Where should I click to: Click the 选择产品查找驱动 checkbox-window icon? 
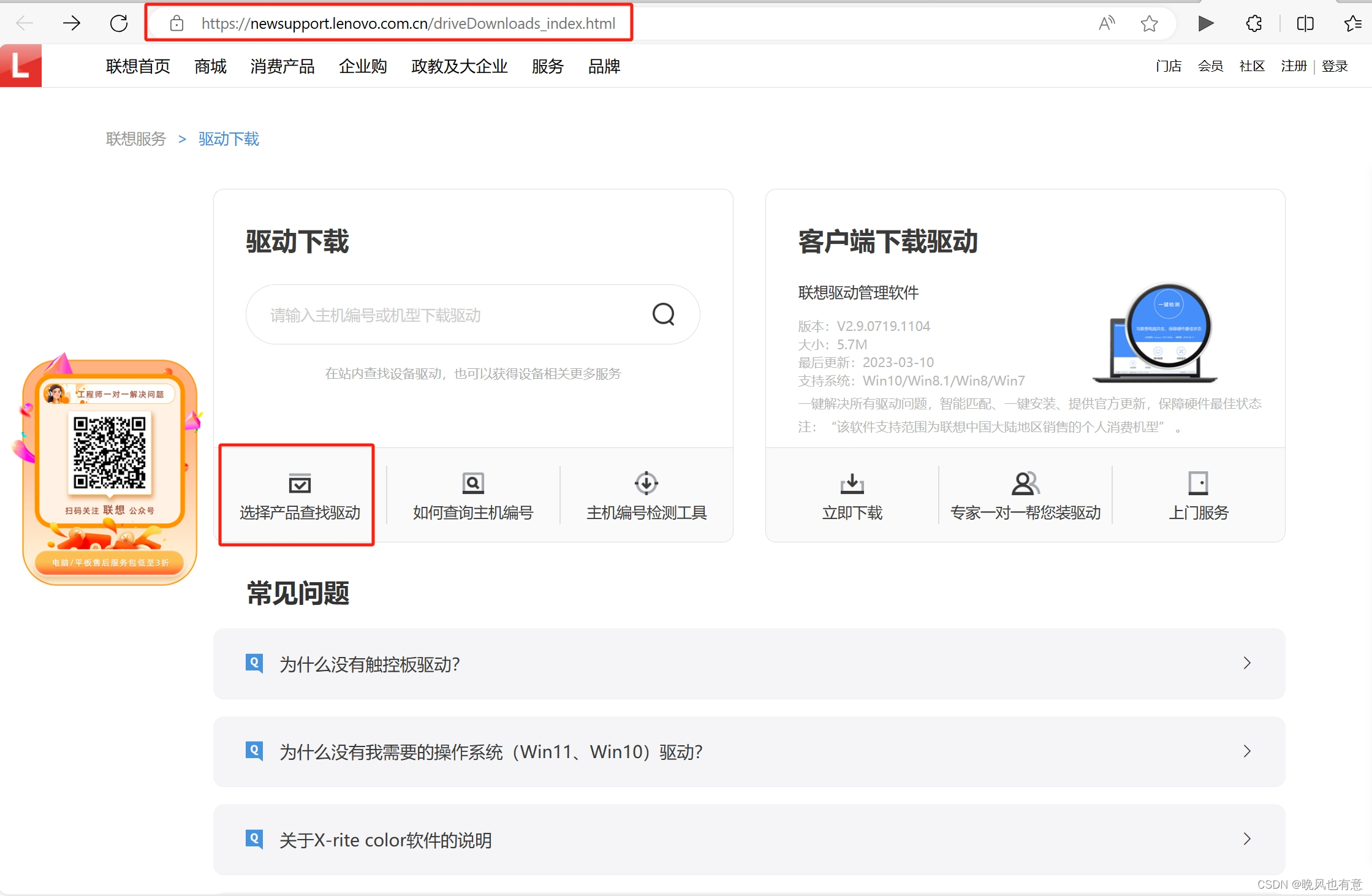click(300, 484)
